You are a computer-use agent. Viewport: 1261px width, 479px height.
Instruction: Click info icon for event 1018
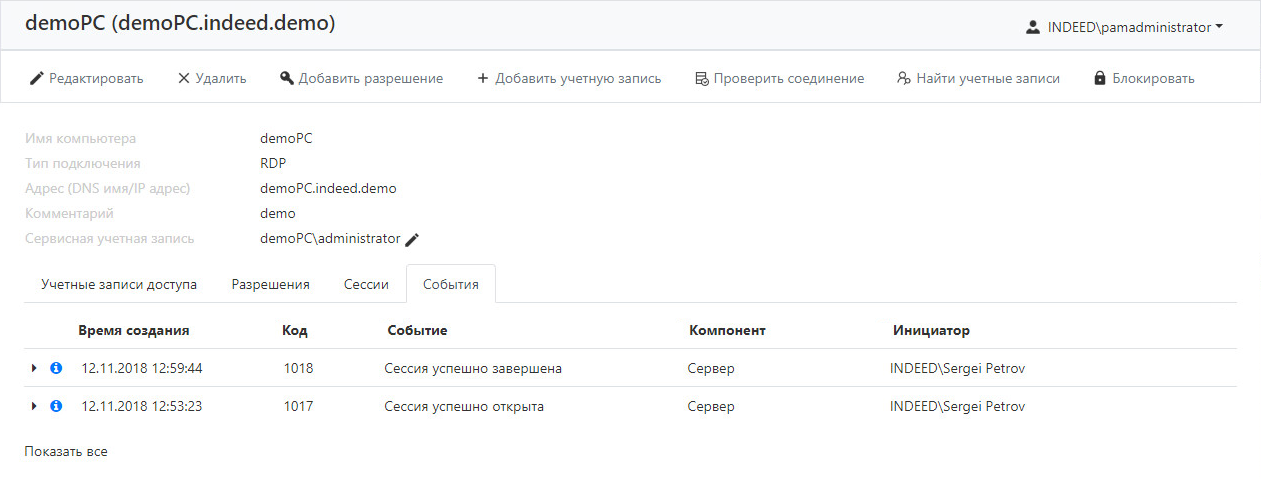56,368
